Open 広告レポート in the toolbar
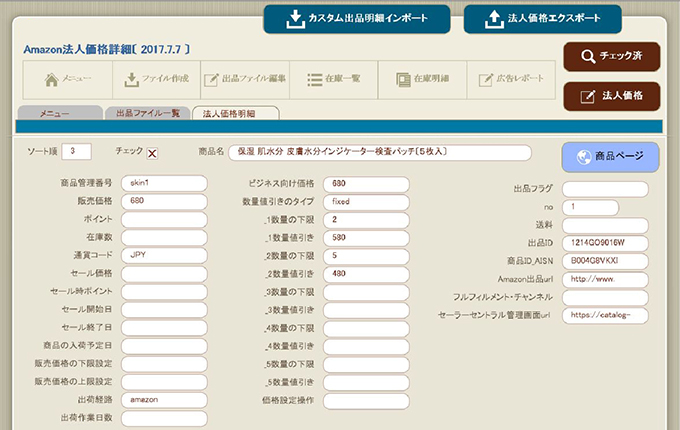Viewport: 680px width, 430px height. [511, 80]
